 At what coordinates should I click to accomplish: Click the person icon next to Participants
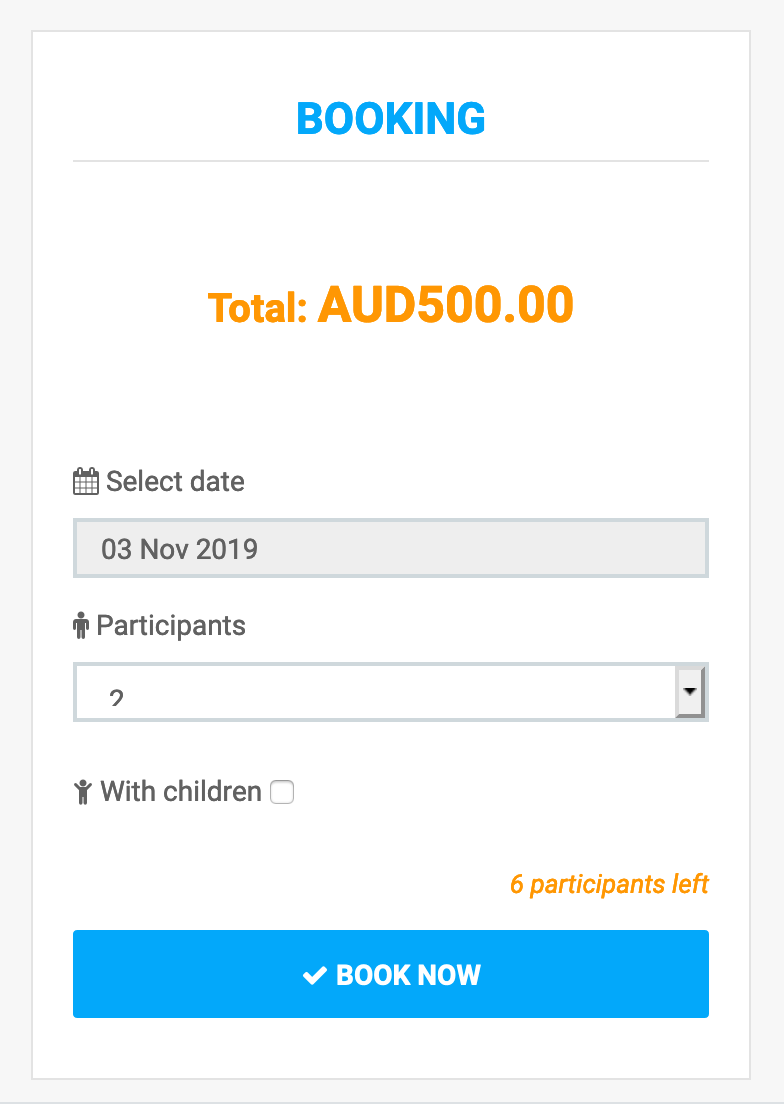pyautogui.click(x=82, y=627)
